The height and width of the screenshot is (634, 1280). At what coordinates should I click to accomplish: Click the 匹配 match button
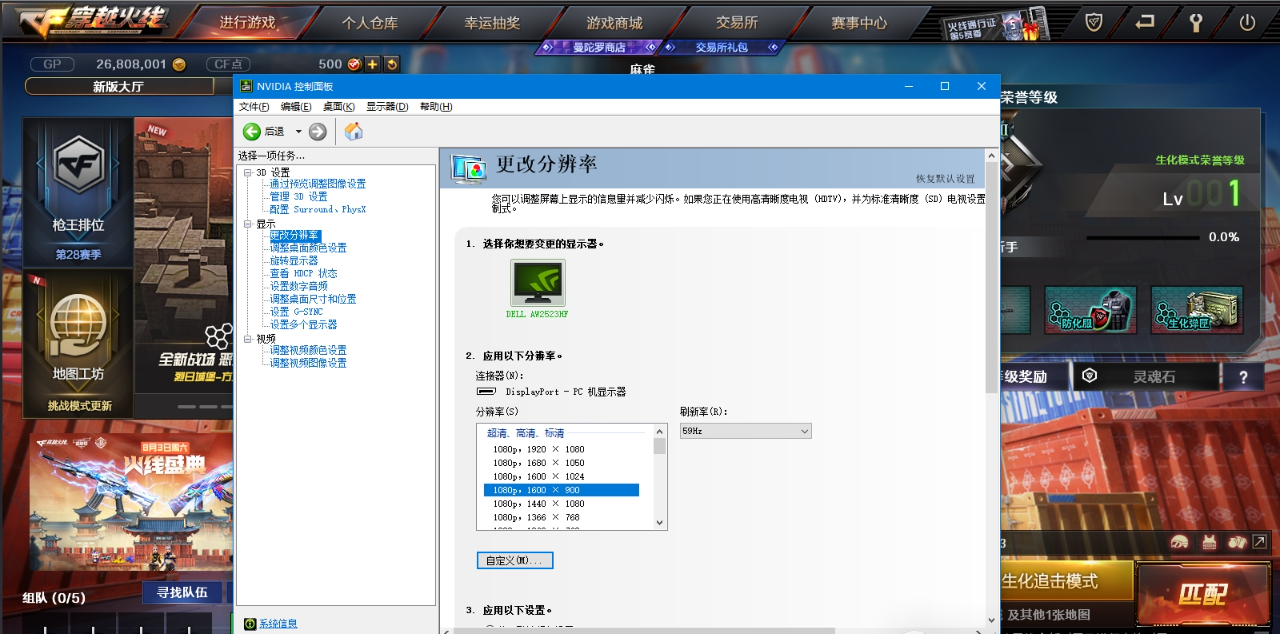tap(1201, 595)
